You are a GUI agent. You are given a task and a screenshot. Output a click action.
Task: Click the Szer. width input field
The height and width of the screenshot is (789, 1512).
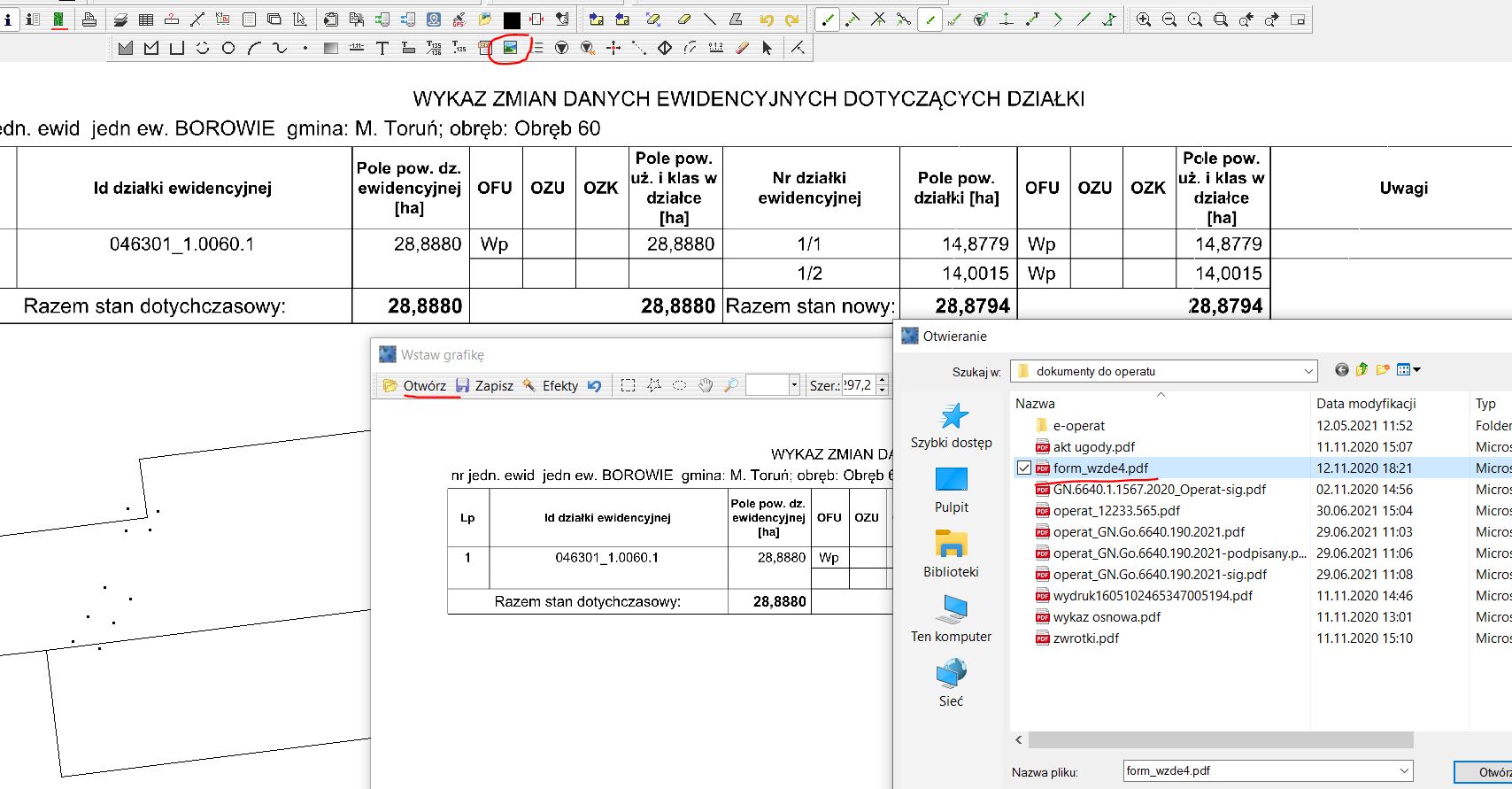click(x=858, y=385)
